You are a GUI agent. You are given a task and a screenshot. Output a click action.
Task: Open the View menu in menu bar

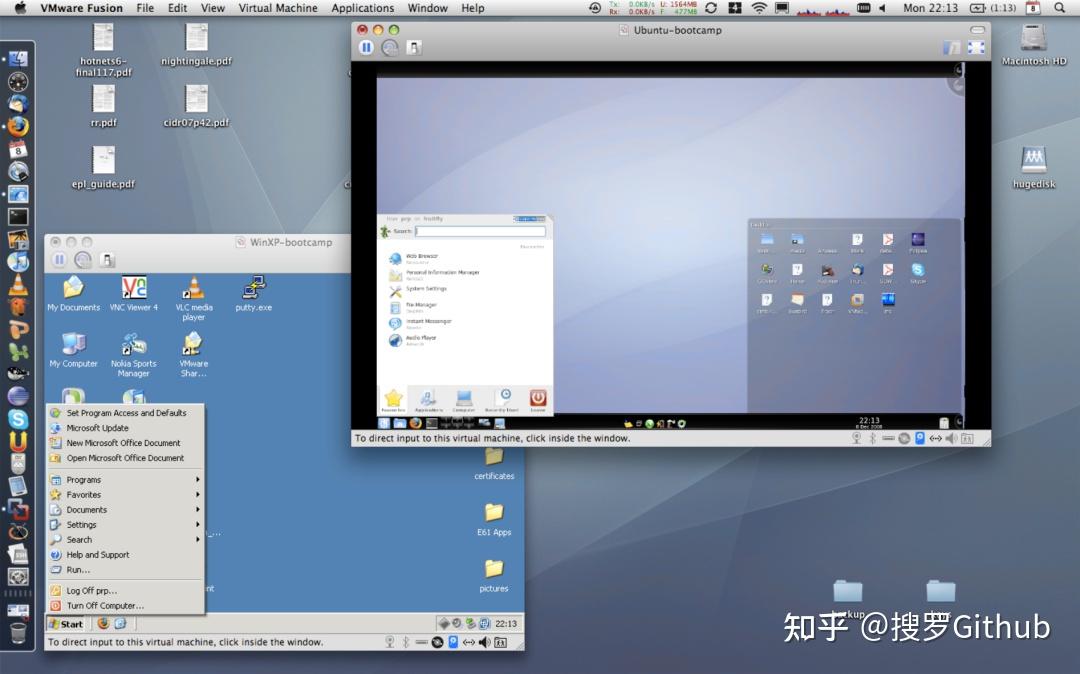pos(212,8)
